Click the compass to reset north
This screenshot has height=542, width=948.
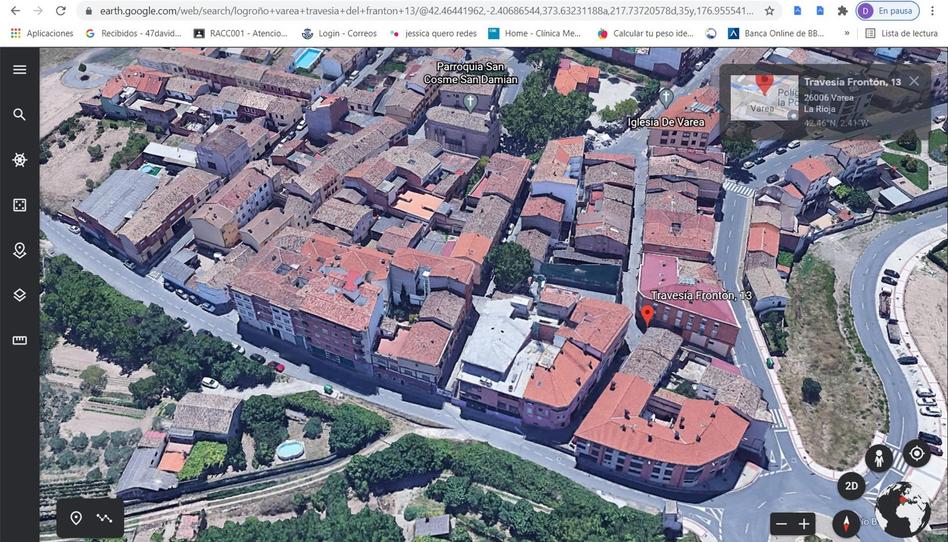point(846,523)
